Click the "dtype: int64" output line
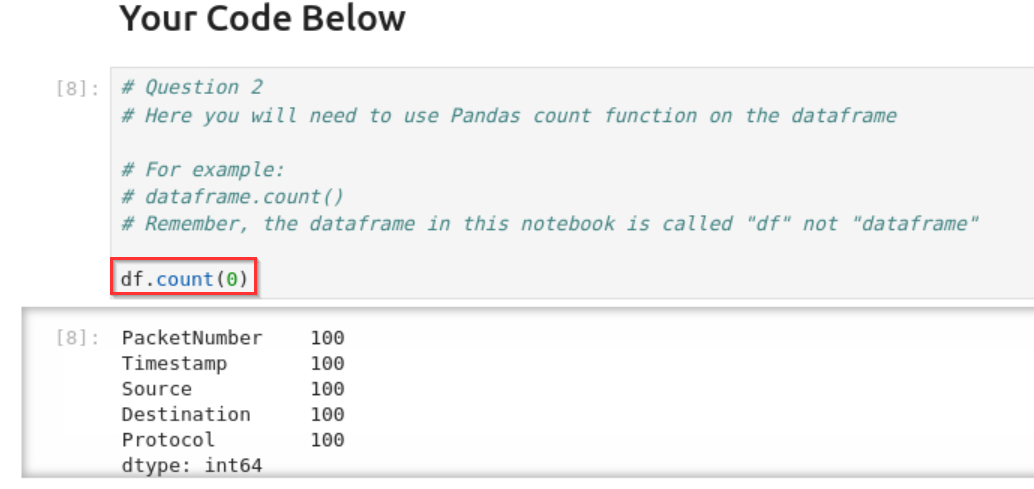 pos(191,464)
